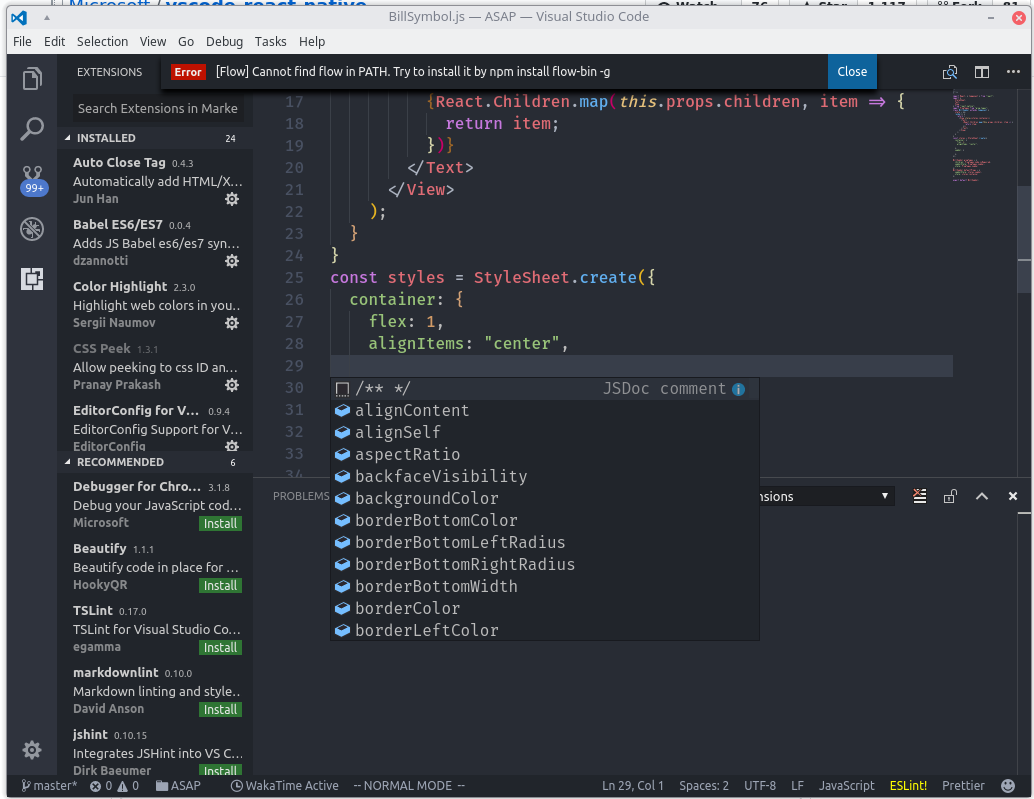This screenshot has height=799, width=1034.
Task: Clear the output panel with the clear icon
Action: click(x=919, y=496)
